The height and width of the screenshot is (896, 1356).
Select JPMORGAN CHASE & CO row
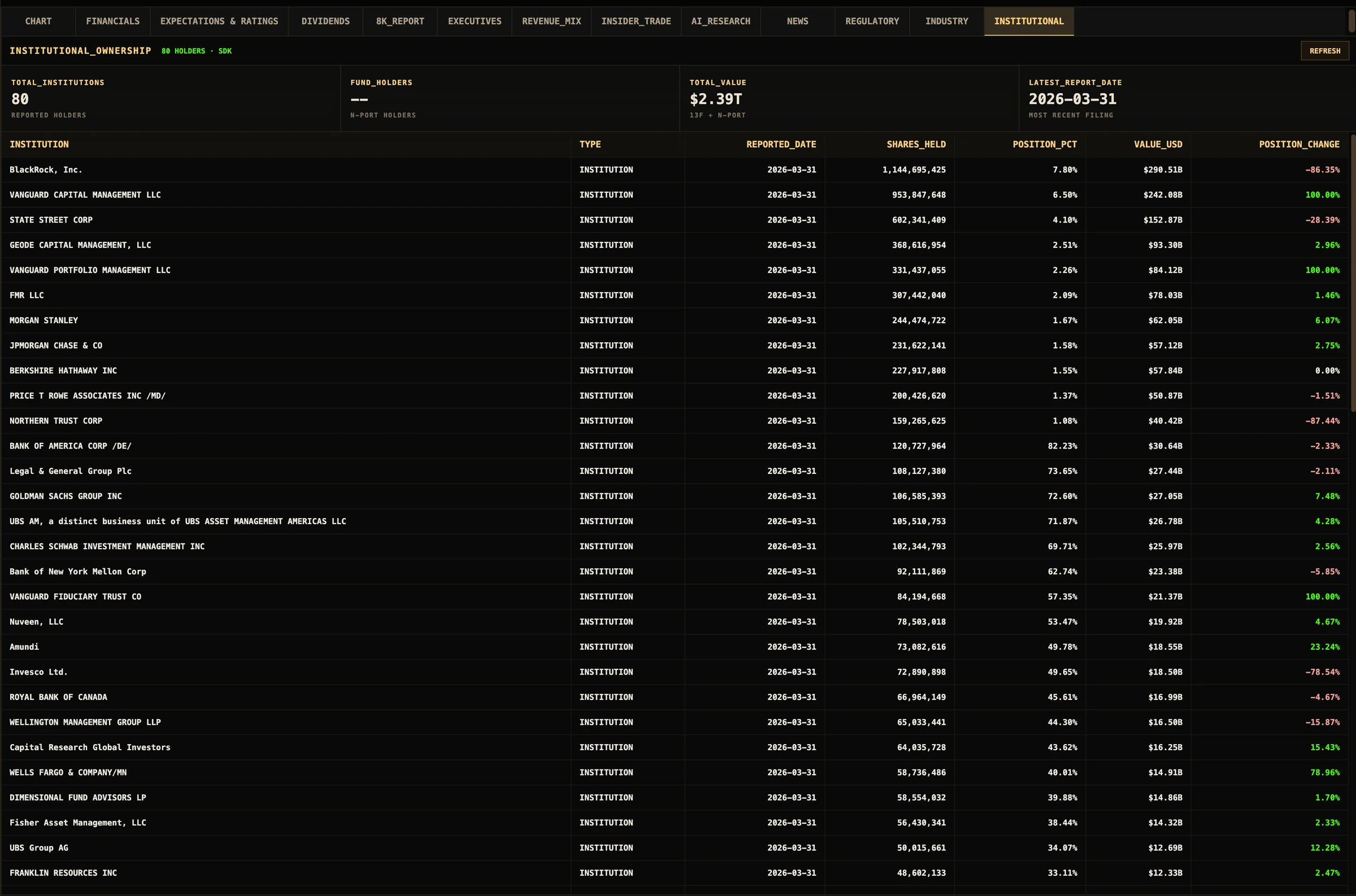(x=675, y=346)
